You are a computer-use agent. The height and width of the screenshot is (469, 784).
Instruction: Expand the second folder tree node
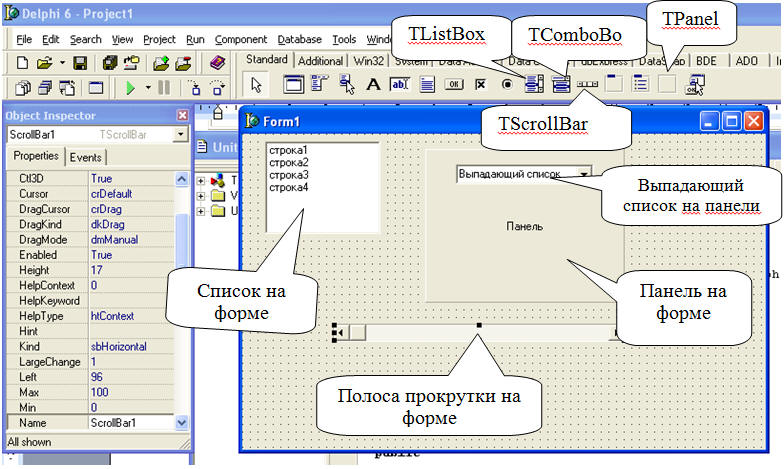pyautogui.click(x=201, y=196)
